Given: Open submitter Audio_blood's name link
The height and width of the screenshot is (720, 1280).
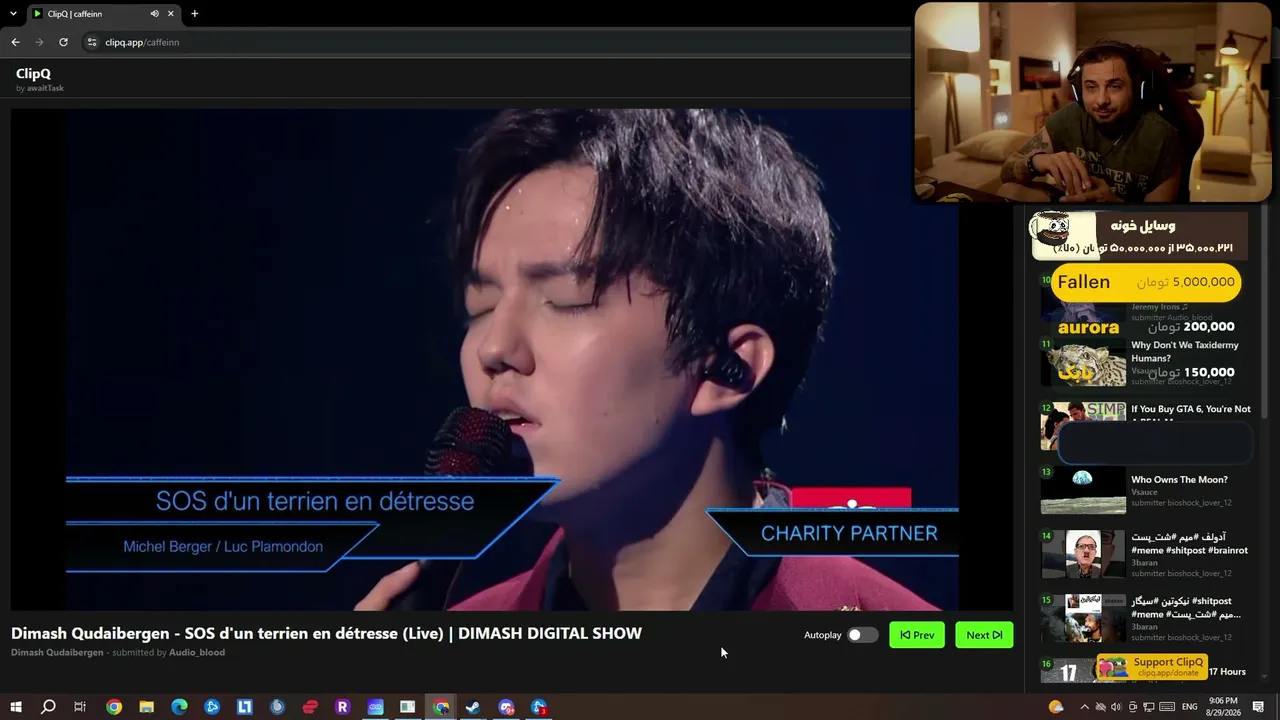Looking at the screenshot, I should click(x=197, y=653).
